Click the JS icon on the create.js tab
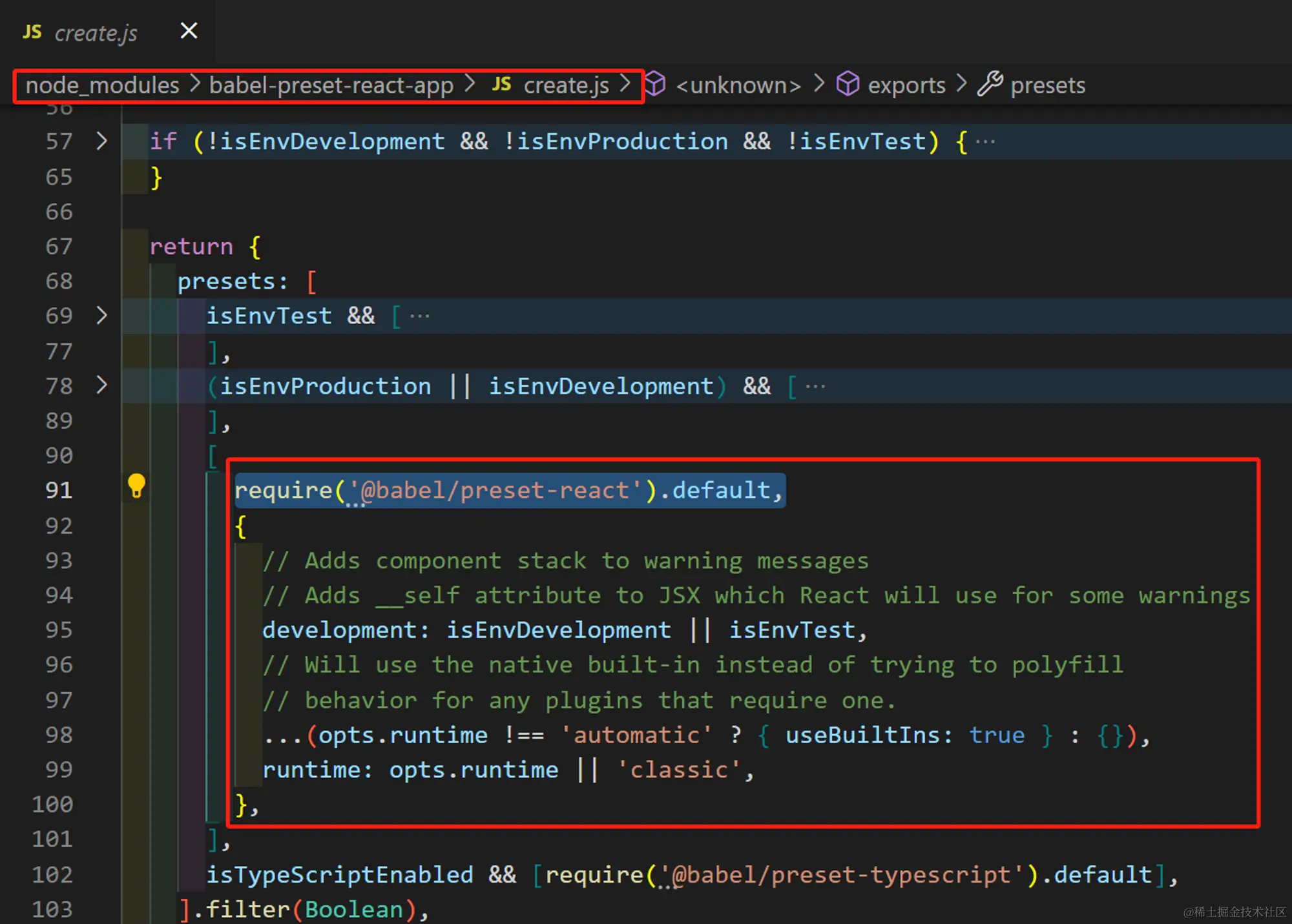1292x924 pixels. pyautogui.click(x=32, y=32)
